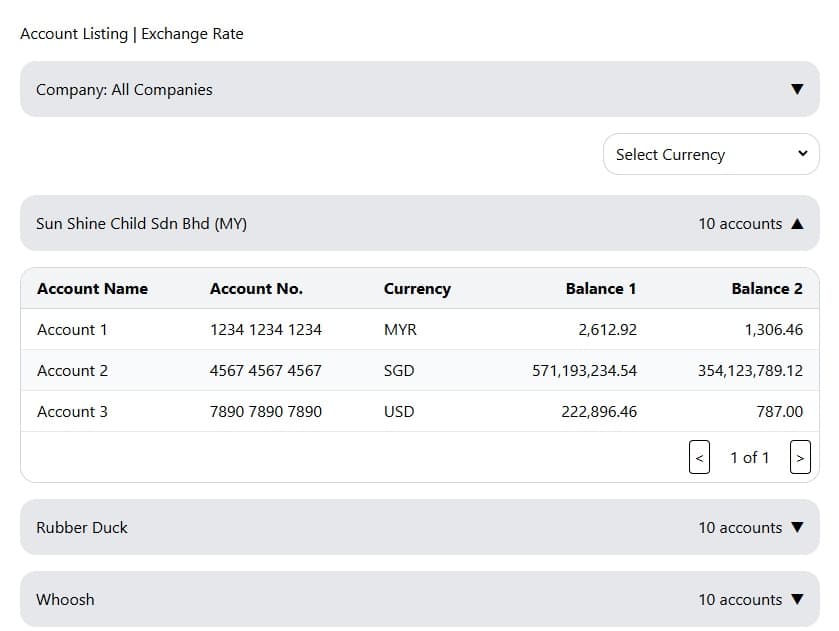Expand the Whoosh accounts section
This screenshot has width=839, height=631.
tap(420, 599)
